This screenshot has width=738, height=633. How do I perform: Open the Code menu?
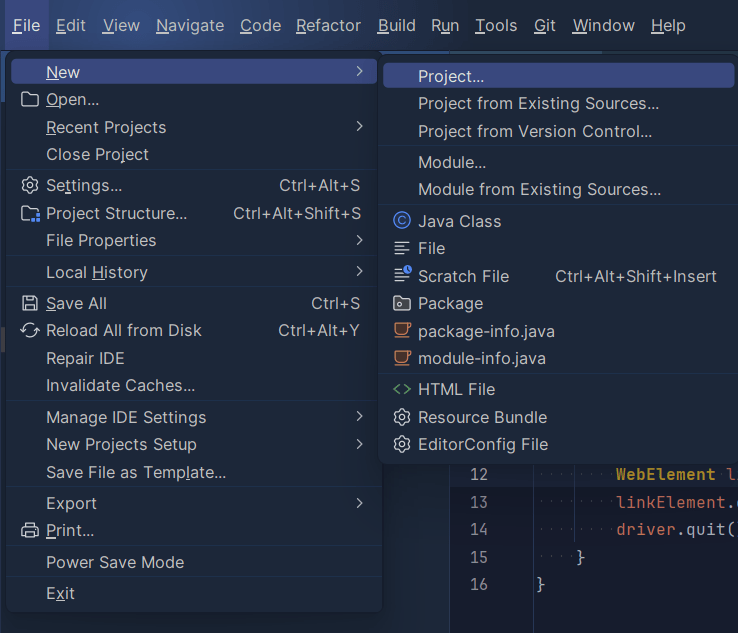(x=261, y=25)
